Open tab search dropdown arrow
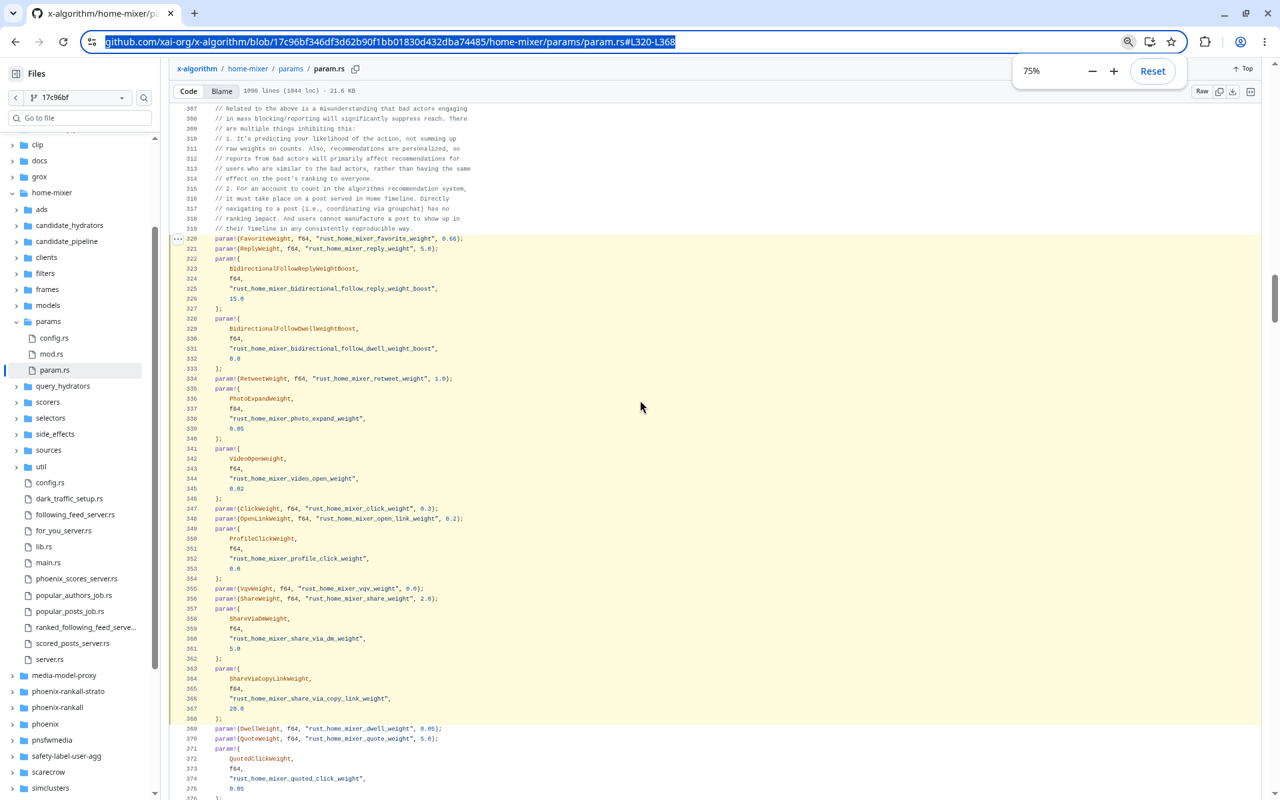1280x800 pixels. 13,14
